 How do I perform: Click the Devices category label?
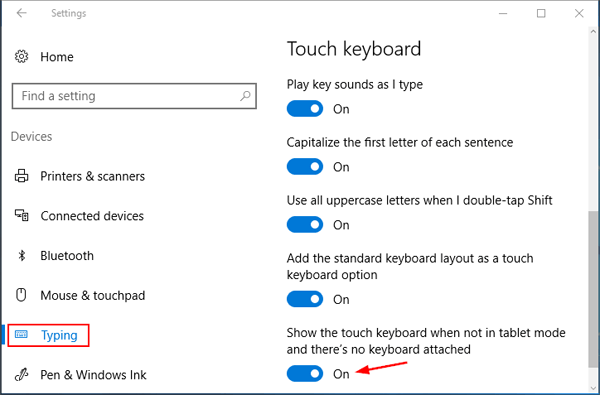point(31,137)
